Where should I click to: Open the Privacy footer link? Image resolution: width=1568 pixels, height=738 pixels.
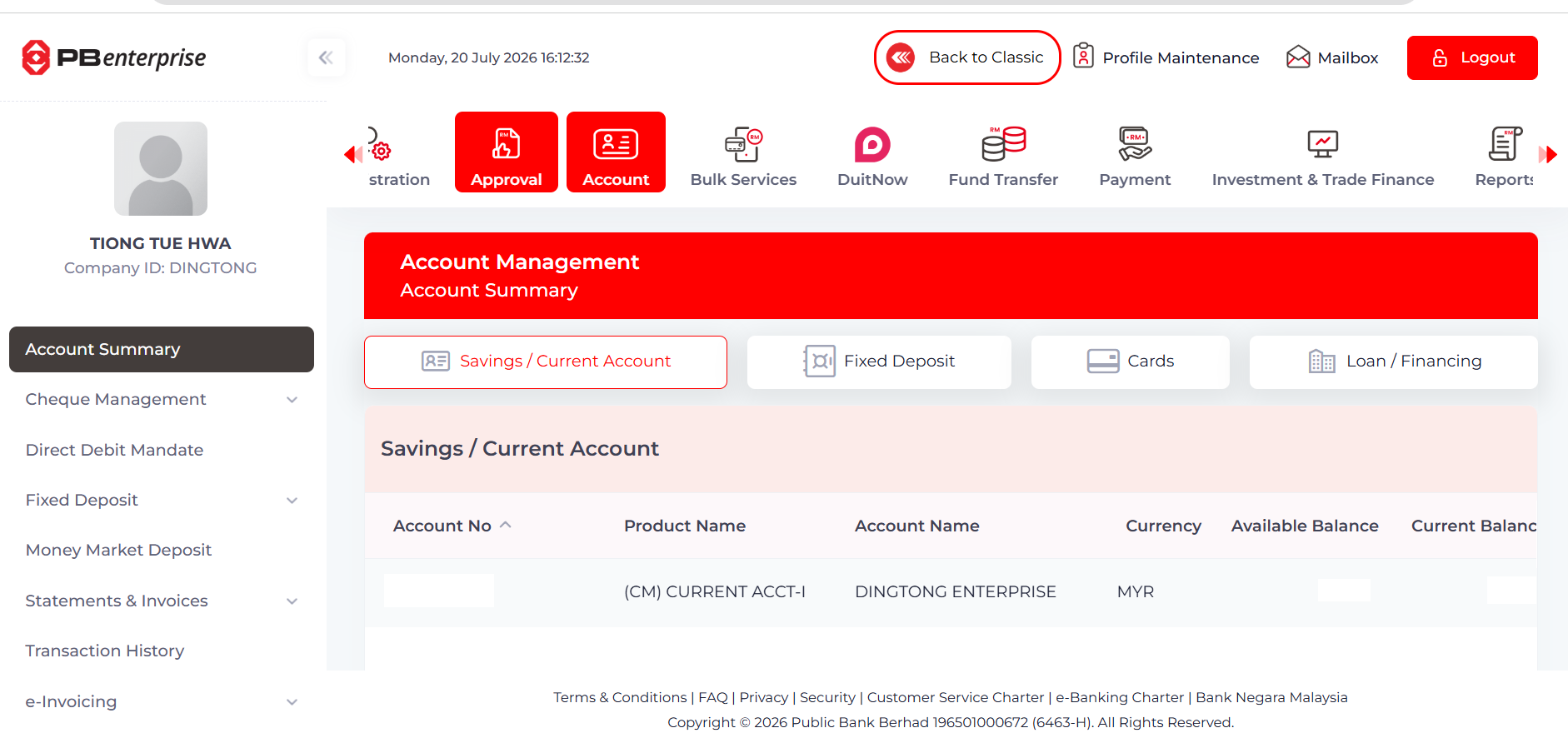[x=764, y=697]
